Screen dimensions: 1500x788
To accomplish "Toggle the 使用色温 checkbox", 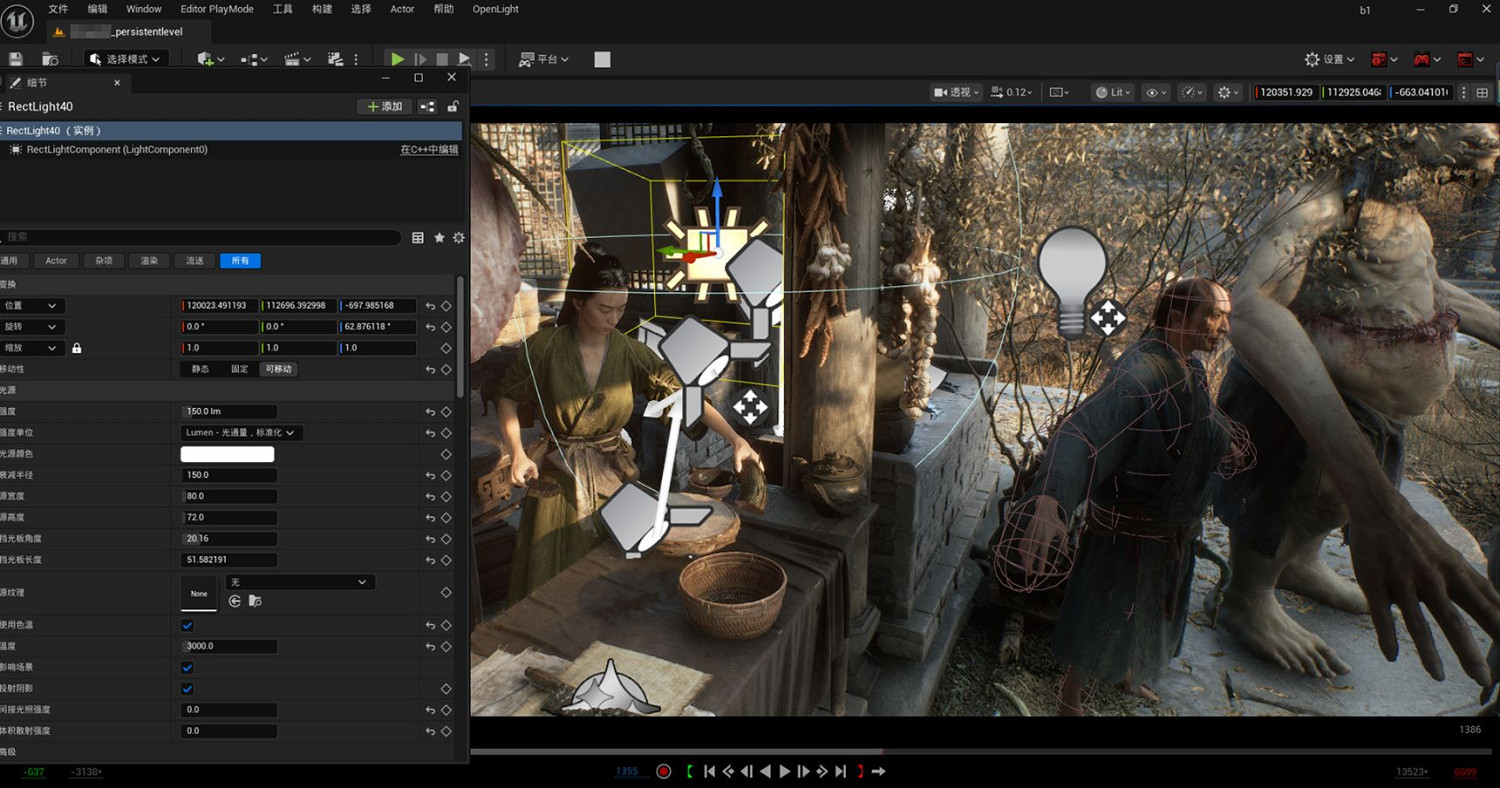I will tap(187, 625).
